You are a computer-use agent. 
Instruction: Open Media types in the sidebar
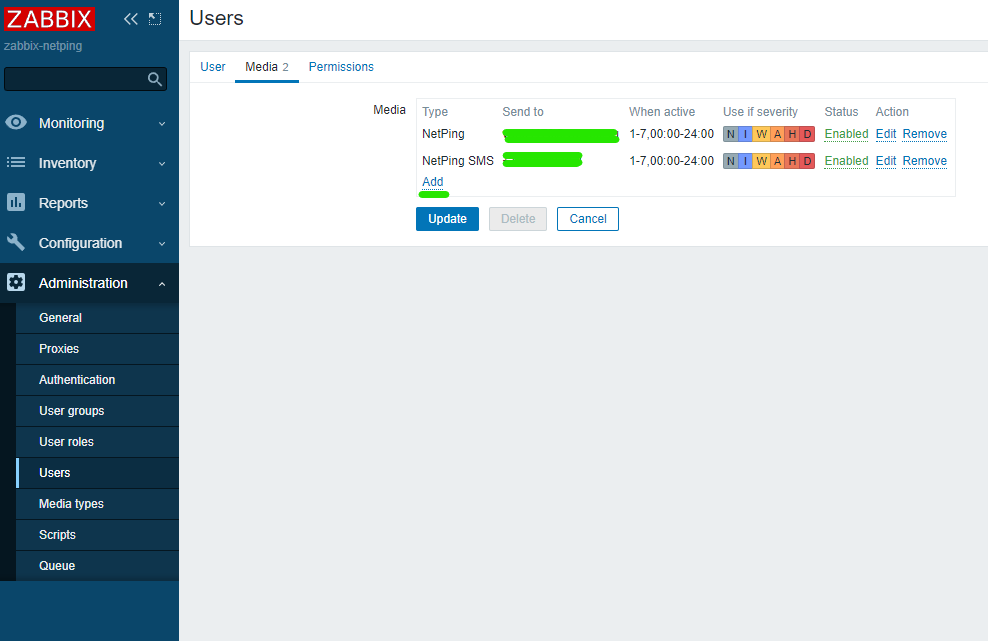(x=71, y=504)
